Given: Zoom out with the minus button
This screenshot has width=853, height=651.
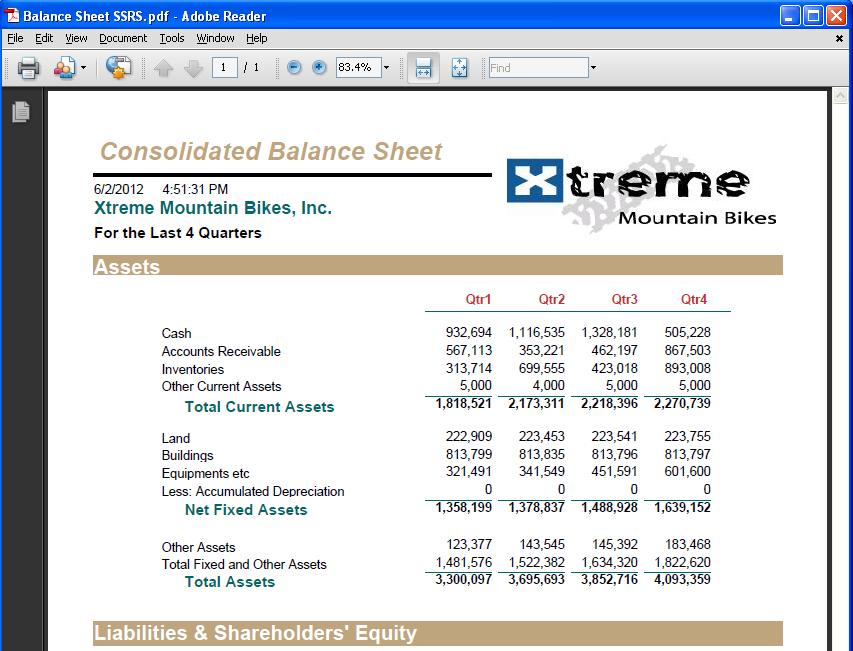Looking at the screenshot, I should [294, 67].
